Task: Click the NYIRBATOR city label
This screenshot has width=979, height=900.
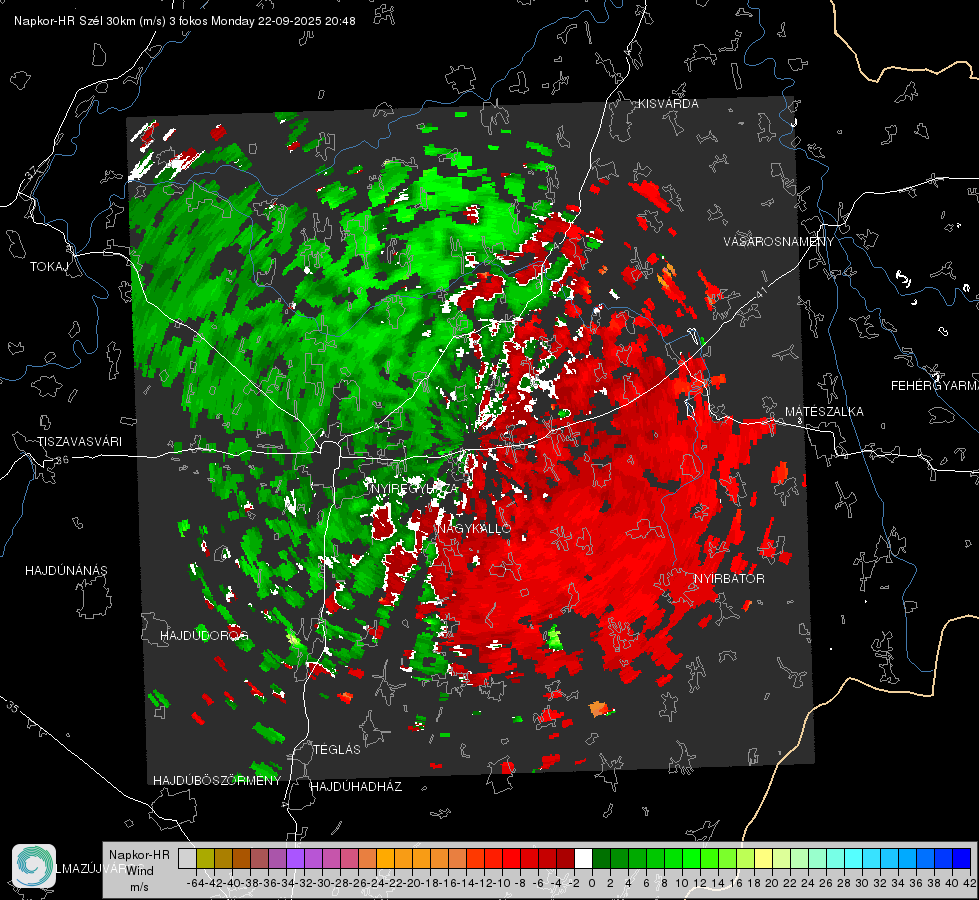Action: tap(729, 579)
